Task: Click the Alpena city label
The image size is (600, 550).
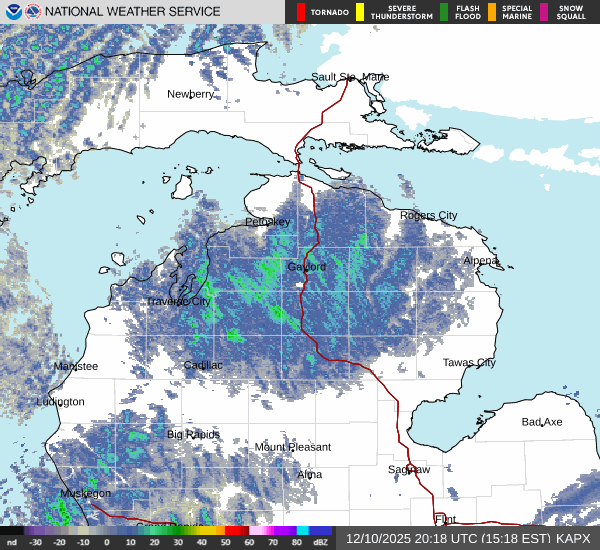Action: [481, 260]
